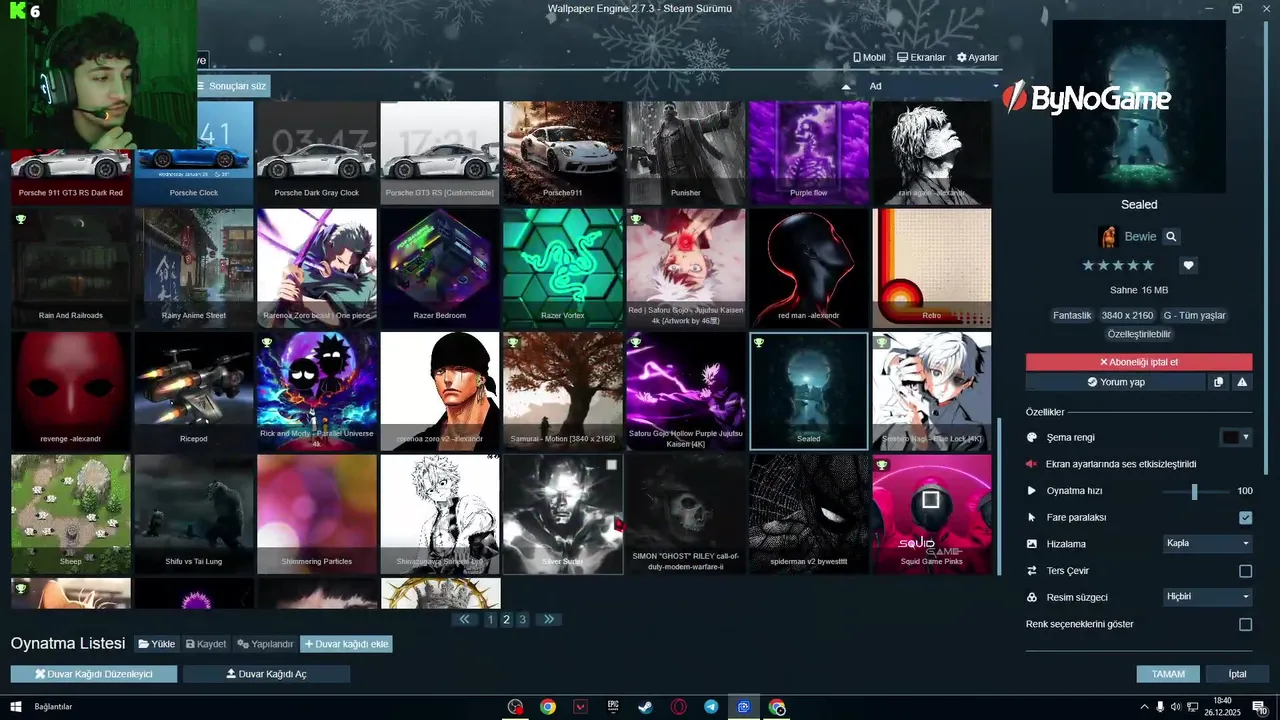Click Yapılandır playlist button
This screenshot has width=1280, height=720.
pos(265,644)
